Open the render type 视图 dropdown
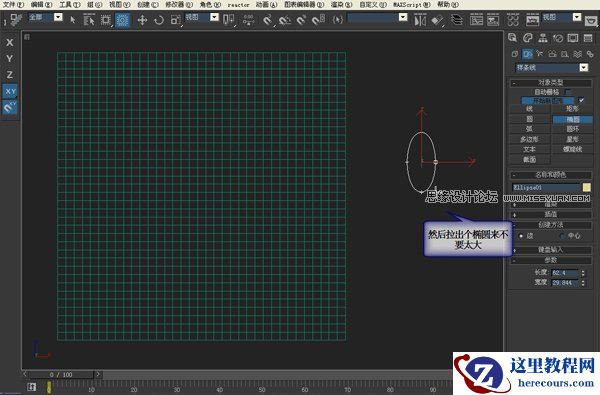 click(562, 17)
